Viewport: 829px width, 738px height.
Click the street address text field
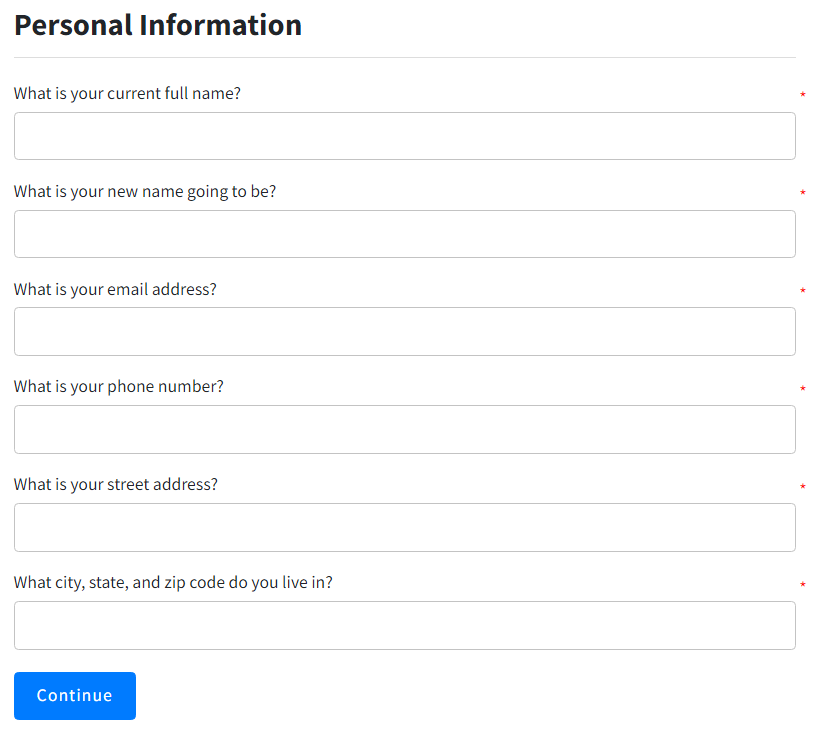pos(404,527)
